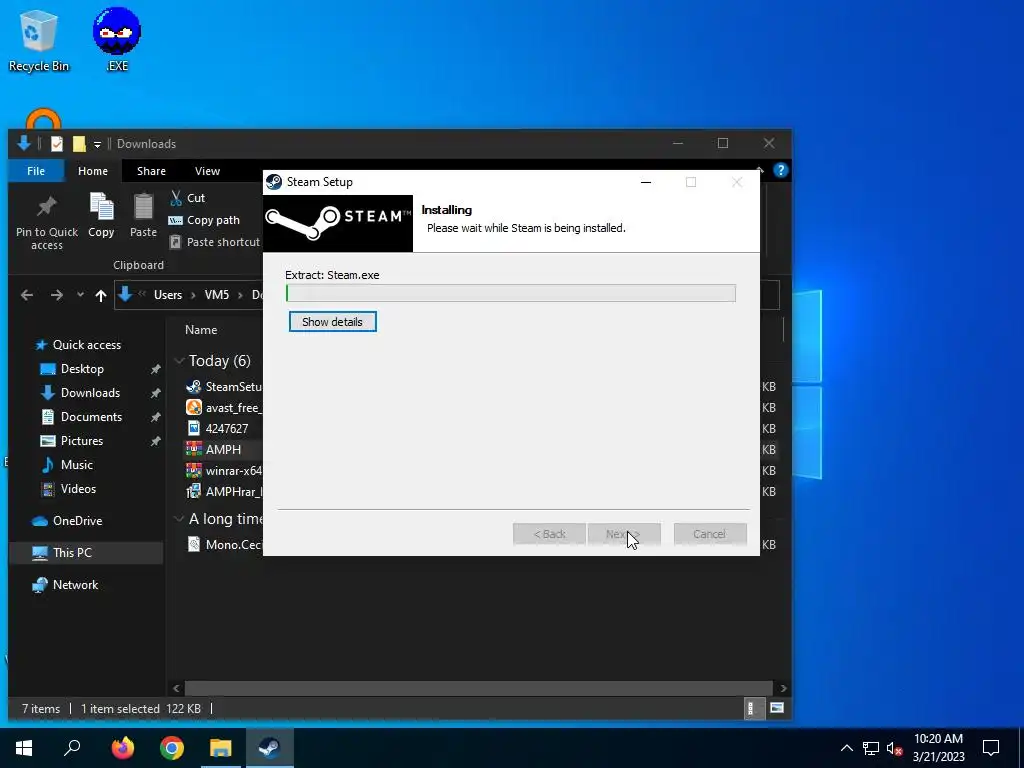Select the AMPHrar file

223,491
